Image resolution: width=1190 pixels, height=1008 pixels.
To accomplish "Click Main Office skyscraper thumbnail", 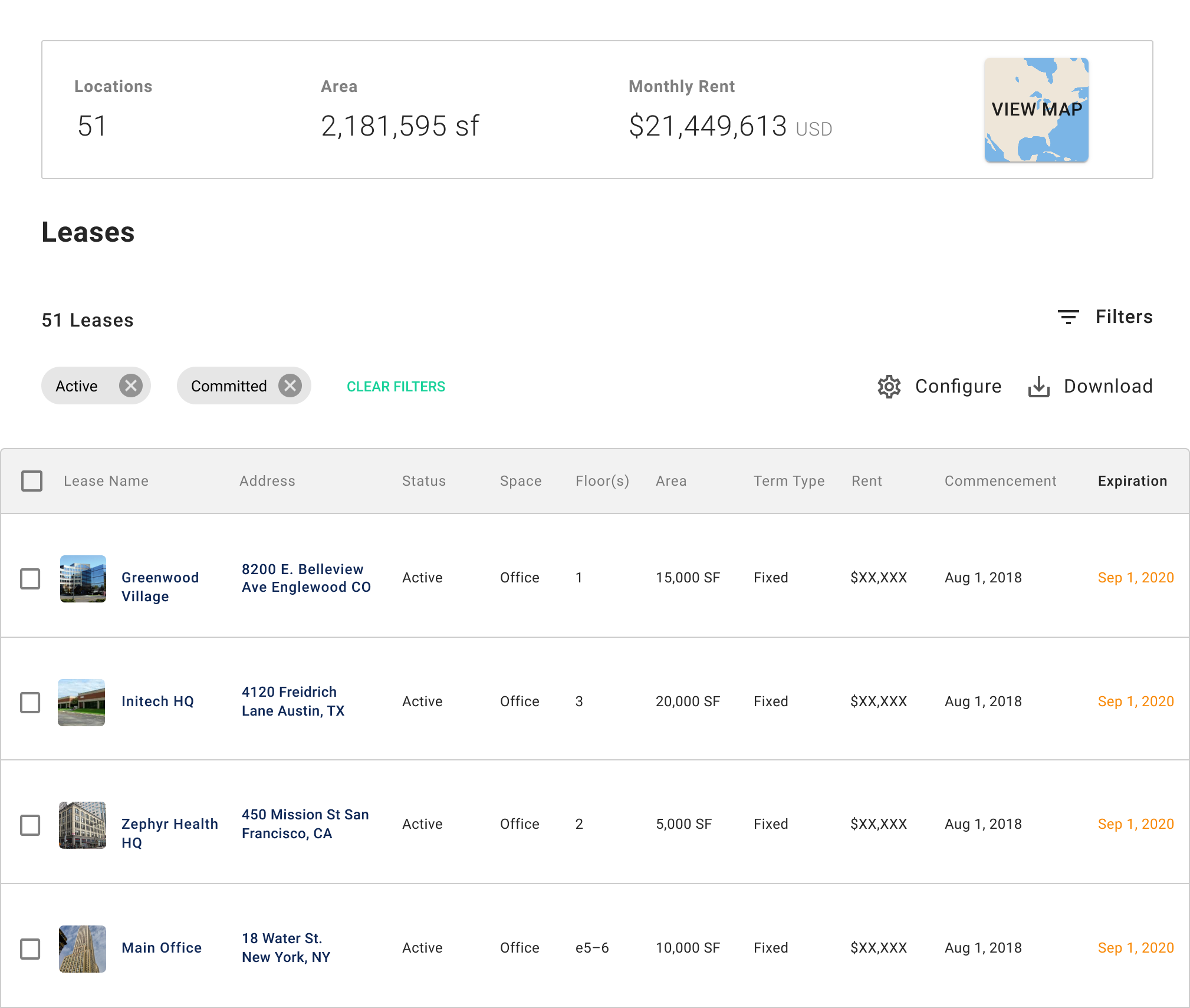I will [83, 948].
